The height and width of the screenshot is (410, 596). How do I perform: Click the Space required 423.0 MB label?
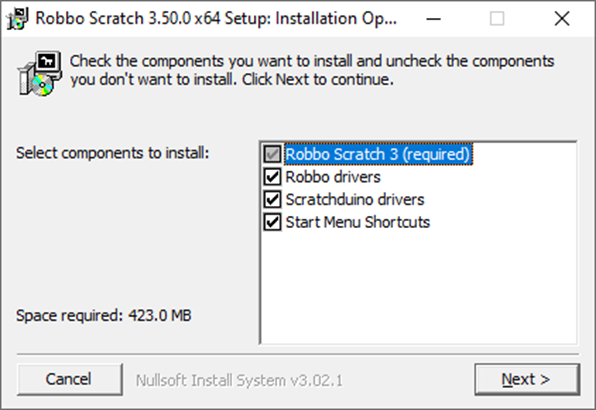point(104,315)
